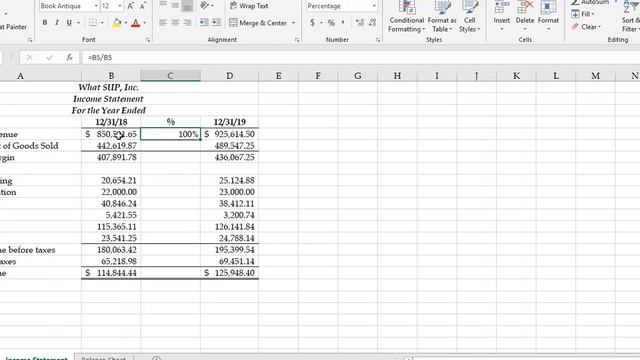Select cell with value 925,614.50

click(230, 134)
